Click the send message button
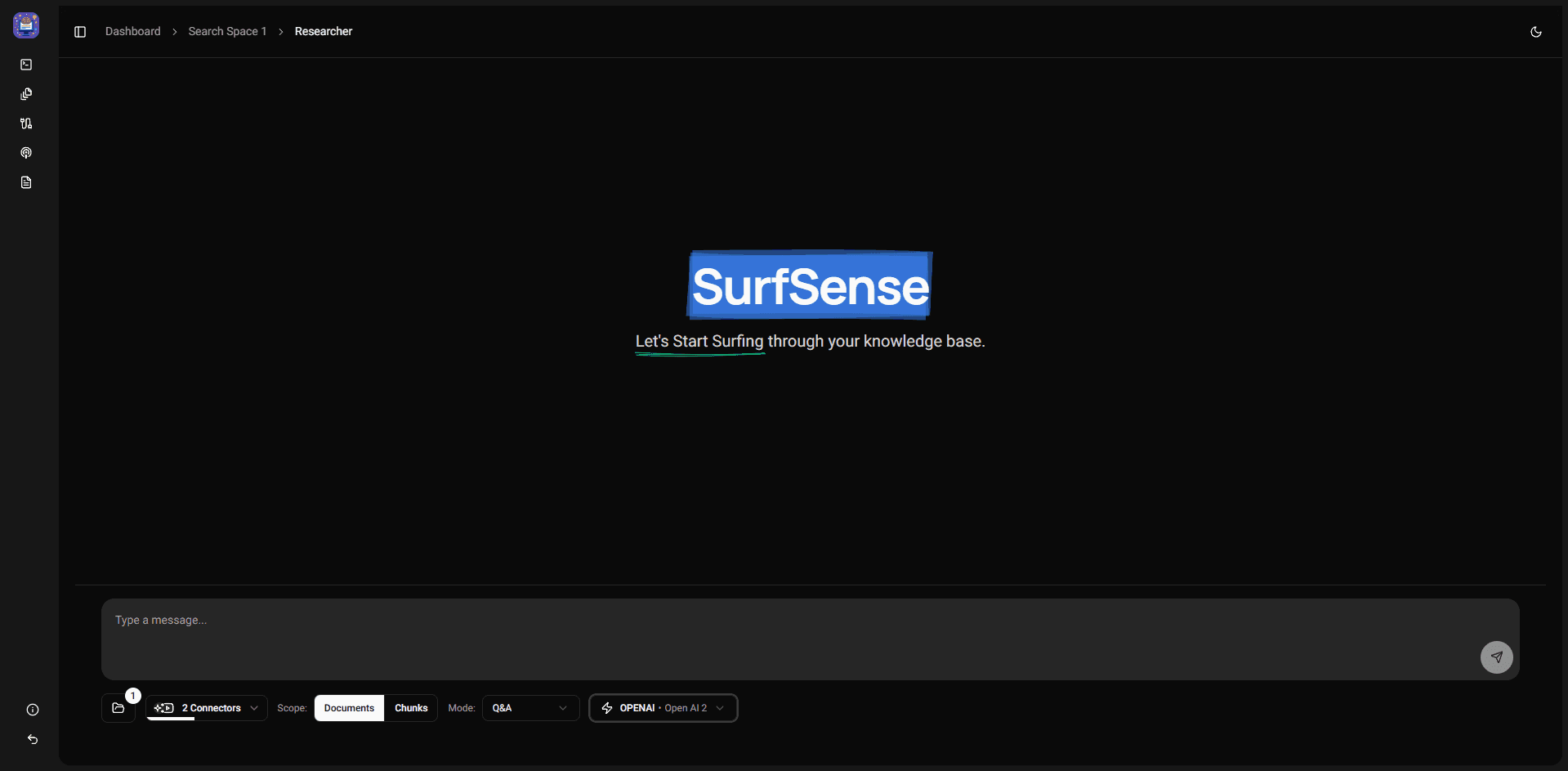 point(1496,657)
